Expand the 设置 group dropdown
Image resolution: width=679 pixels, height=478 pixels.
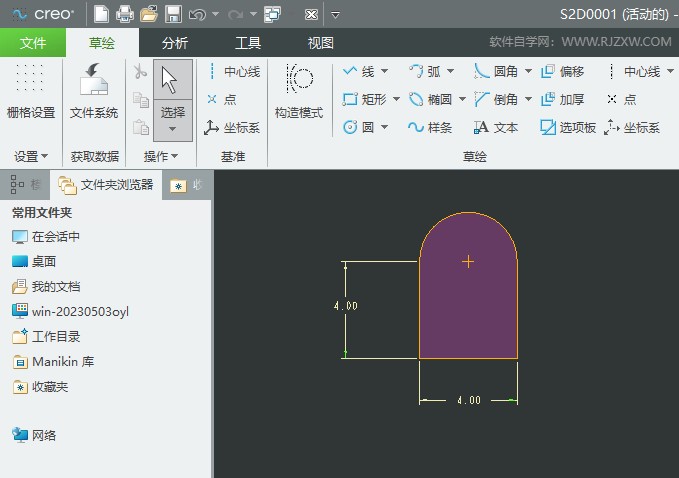point(31,156)
